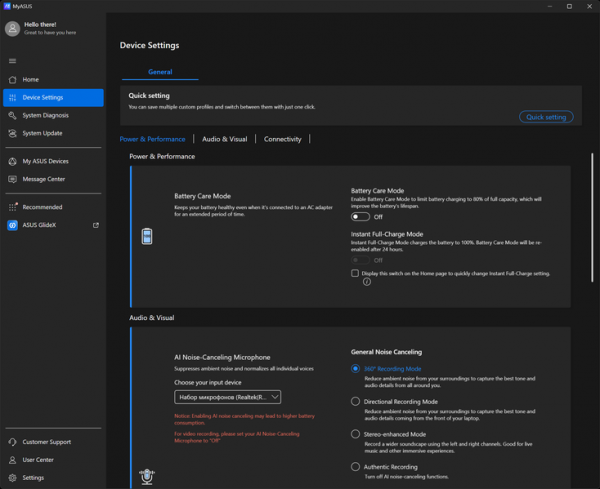
Task: Select Stereo-enhanced Mode option
Action: coord(355,434)
